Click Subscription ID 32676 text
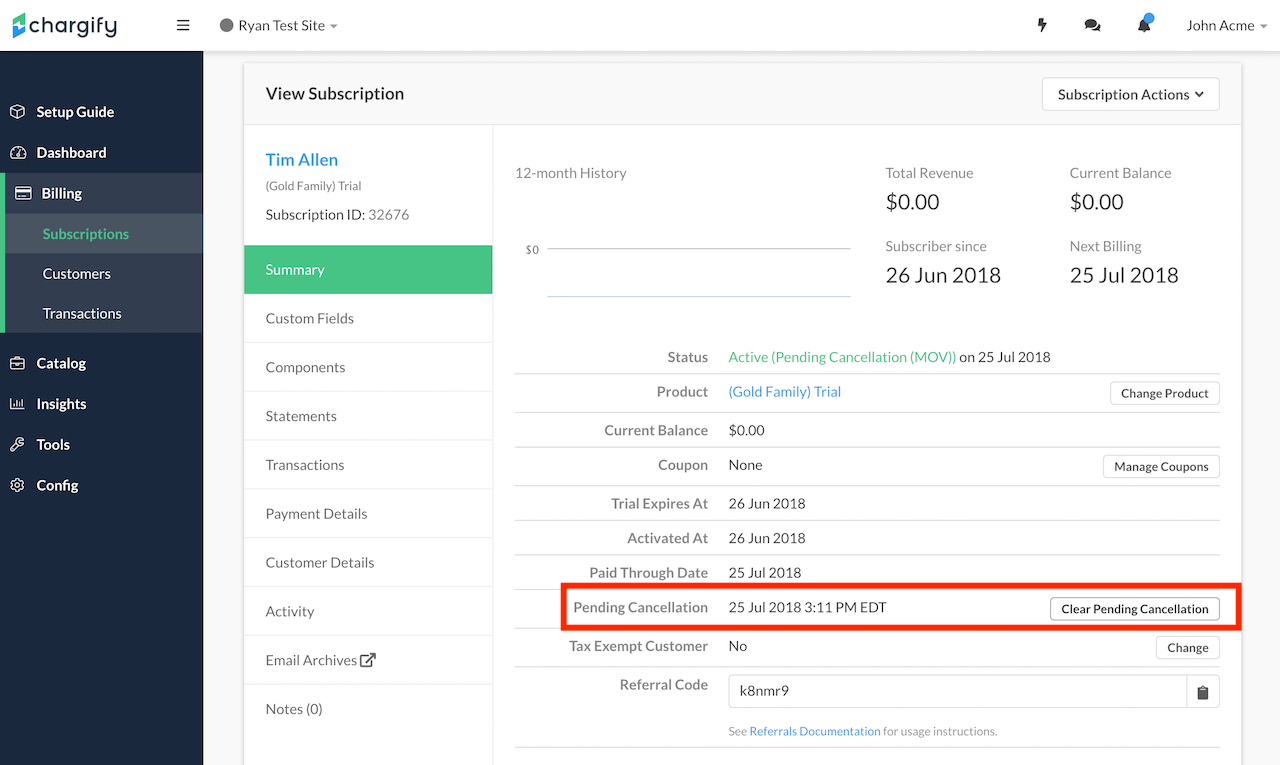The width and height of the screenshot is (1280, 765). click(x=337, y=215)
